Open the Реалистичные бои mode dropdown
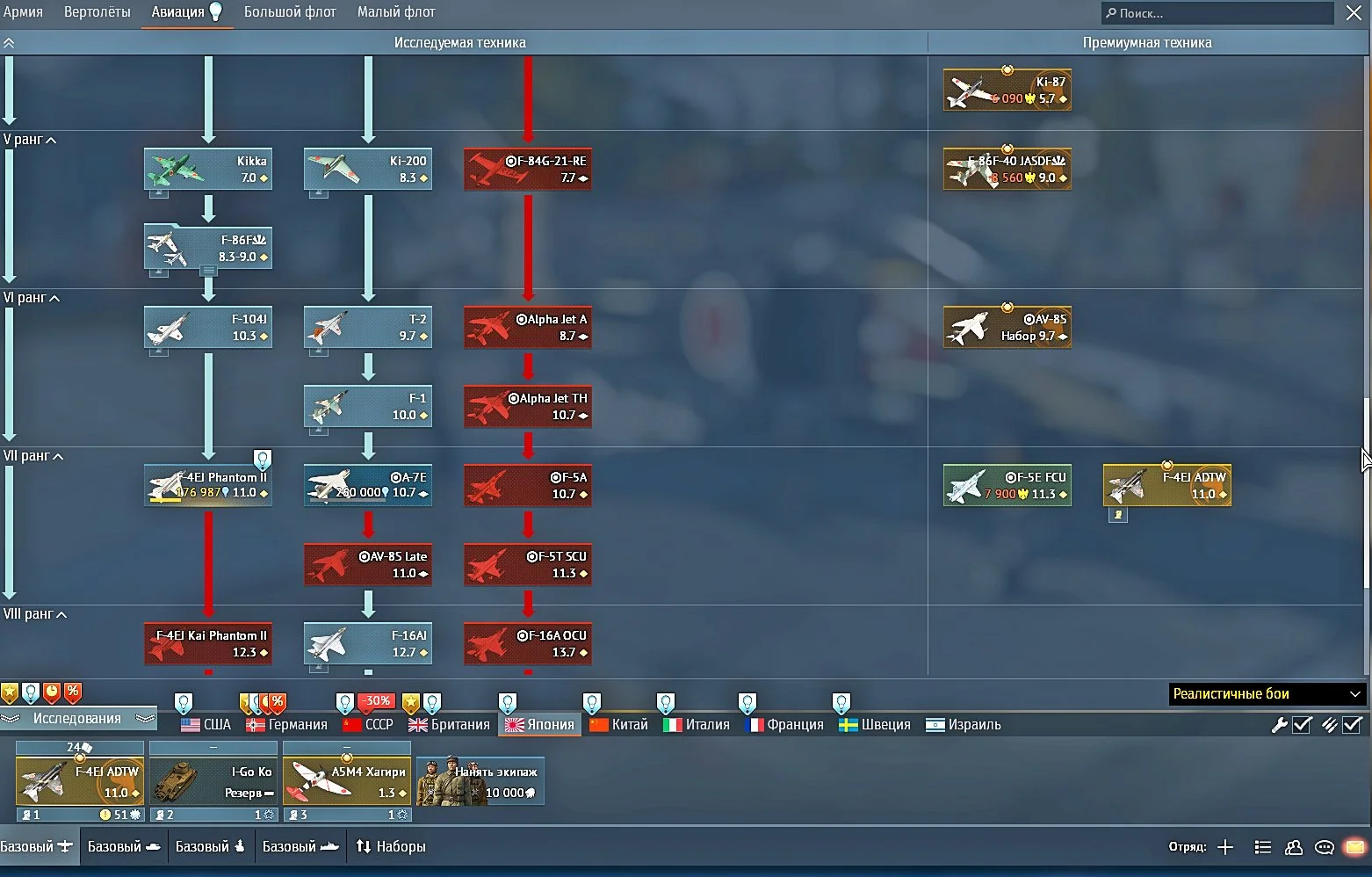This screenshot has height=877, width=1372. click(x=1267, y=694)
